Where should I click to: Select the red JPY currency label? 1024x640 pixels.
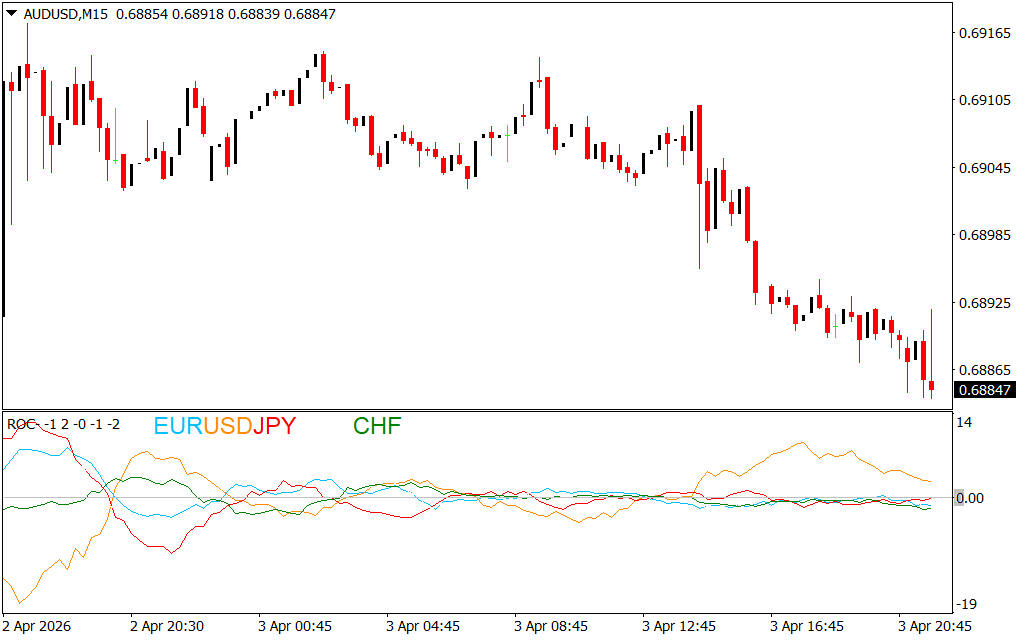pos(274,426)
